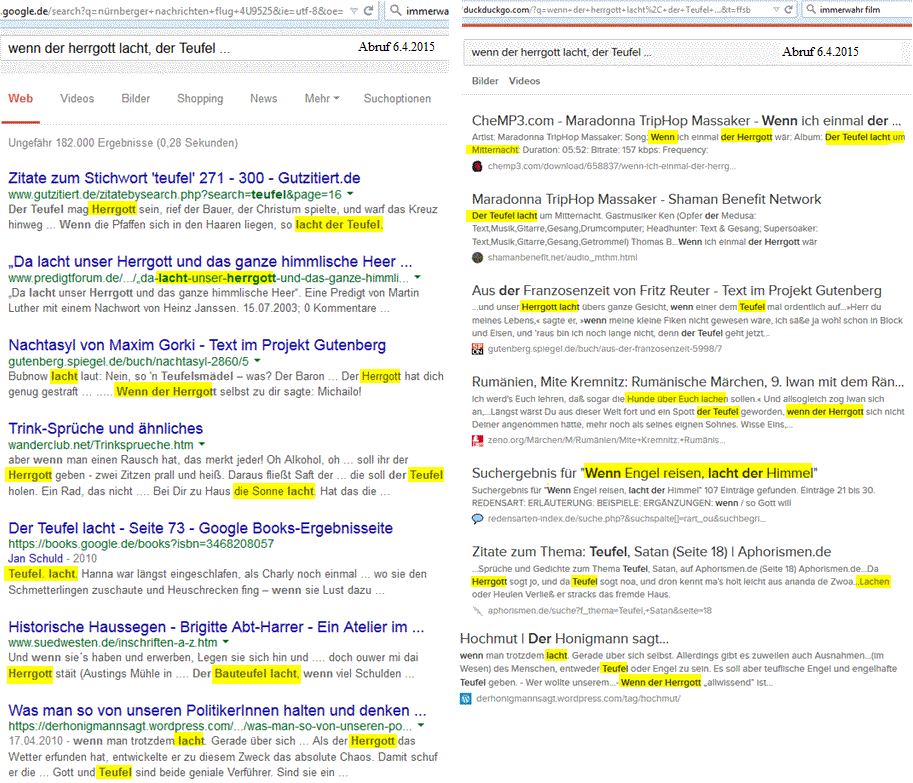Click chemp3.com/download URL text
The height and width of the screenshot is (783, 913).
point(611,166)
